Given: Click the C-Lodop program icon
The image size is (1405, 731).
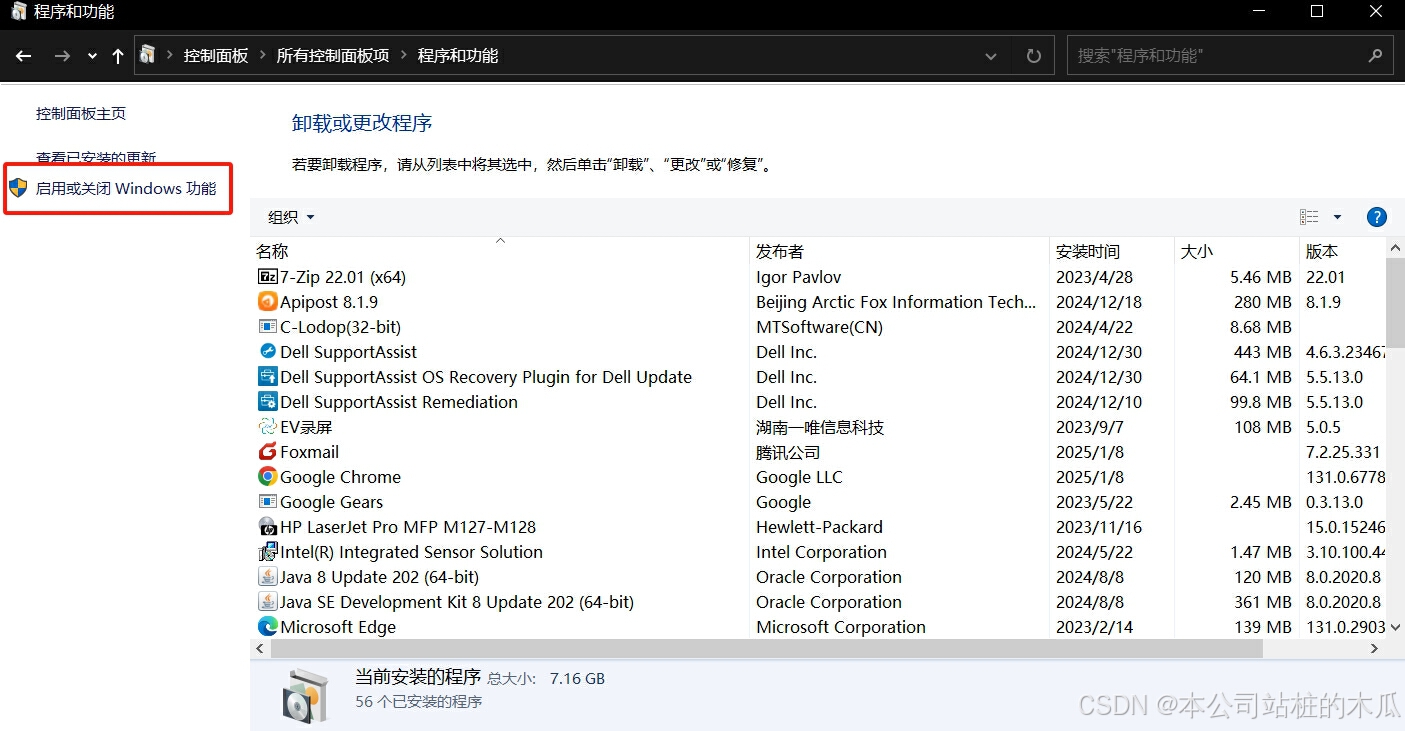Looking at the screenshot, I should click(x=267, y=327).
